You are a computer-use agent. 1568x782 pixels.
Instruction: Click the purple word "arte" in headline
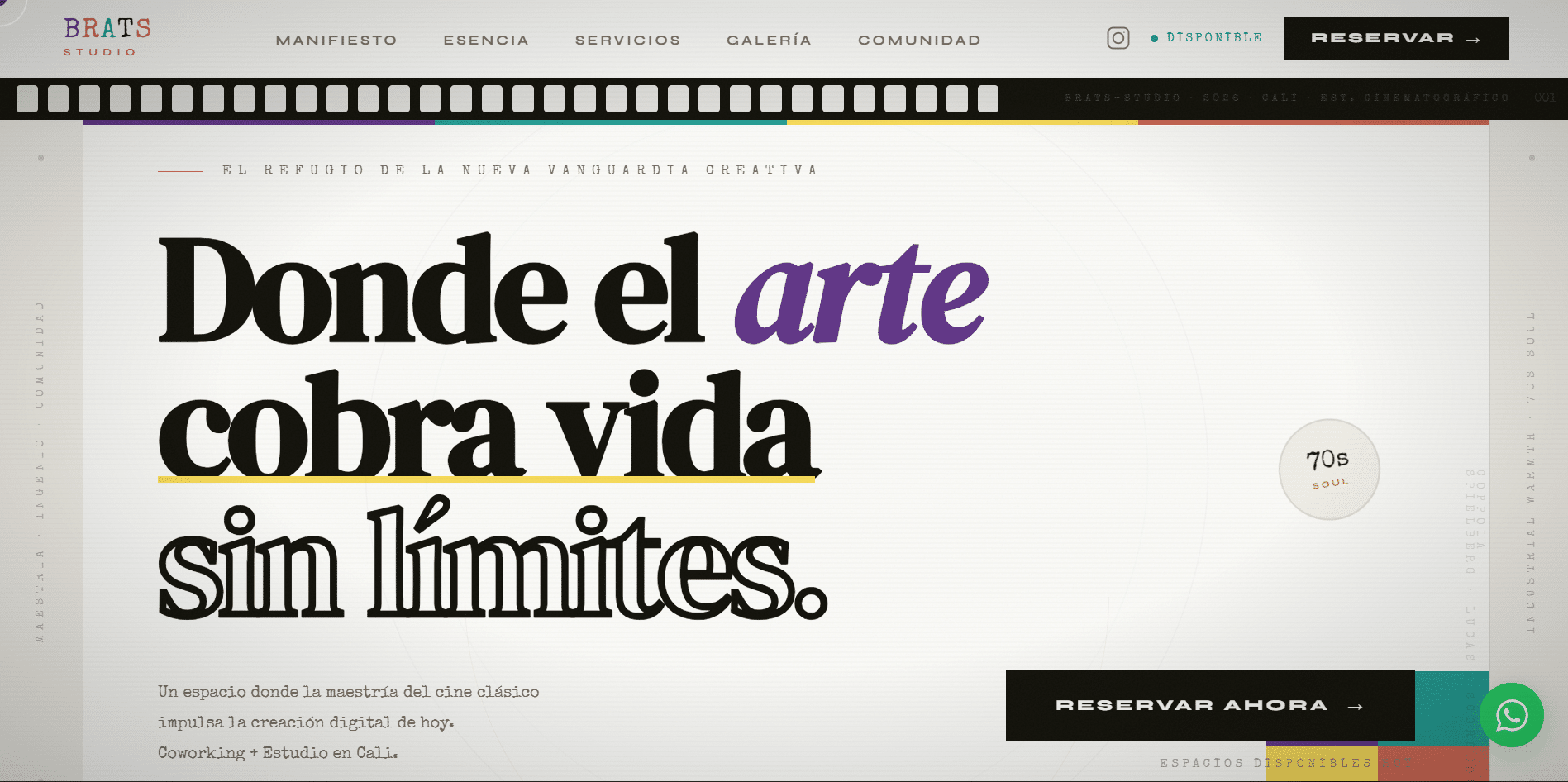[861, 293]
